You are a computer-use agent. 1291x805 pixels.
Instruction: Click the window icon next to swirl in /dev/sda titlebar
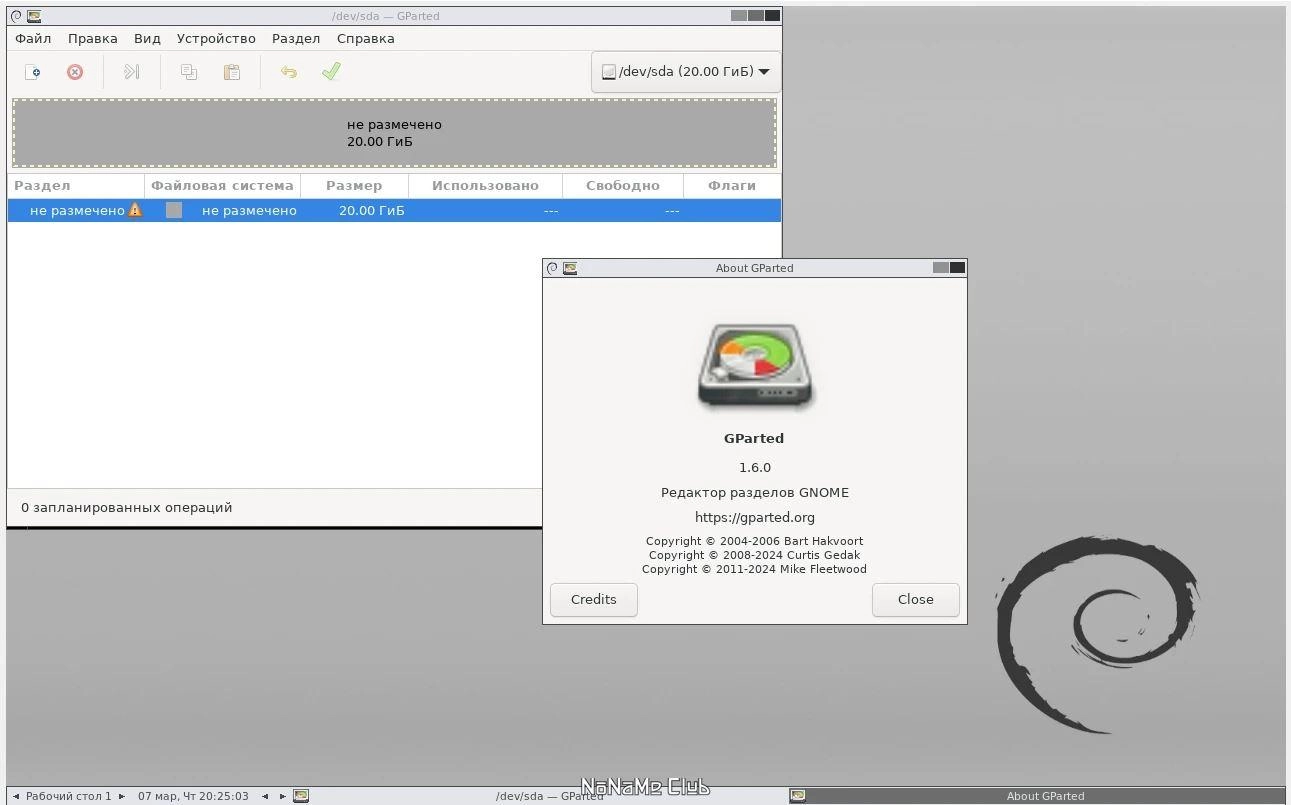[34, 16]
